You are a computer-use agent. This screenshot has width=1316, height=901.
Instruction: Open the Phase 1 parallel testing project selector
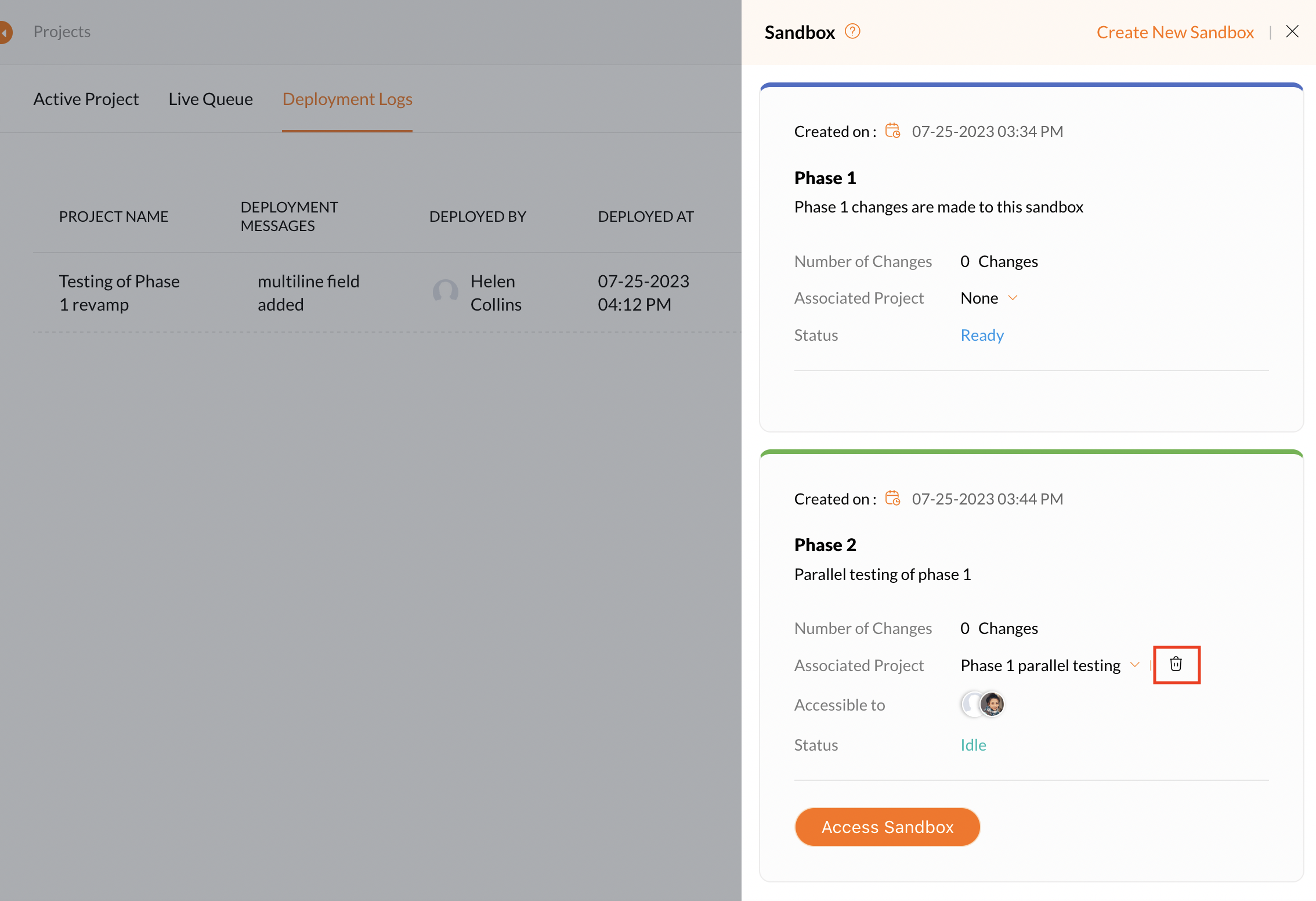pos(1040,665)
